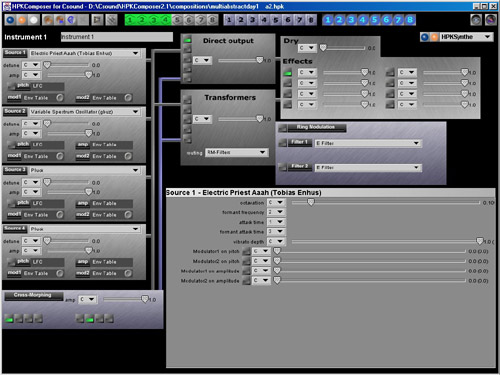Image resolution: width=500 pixels, height=375 pixels.
Task: Toggle the Ring Modulation enable button
Action: (283, 128)
